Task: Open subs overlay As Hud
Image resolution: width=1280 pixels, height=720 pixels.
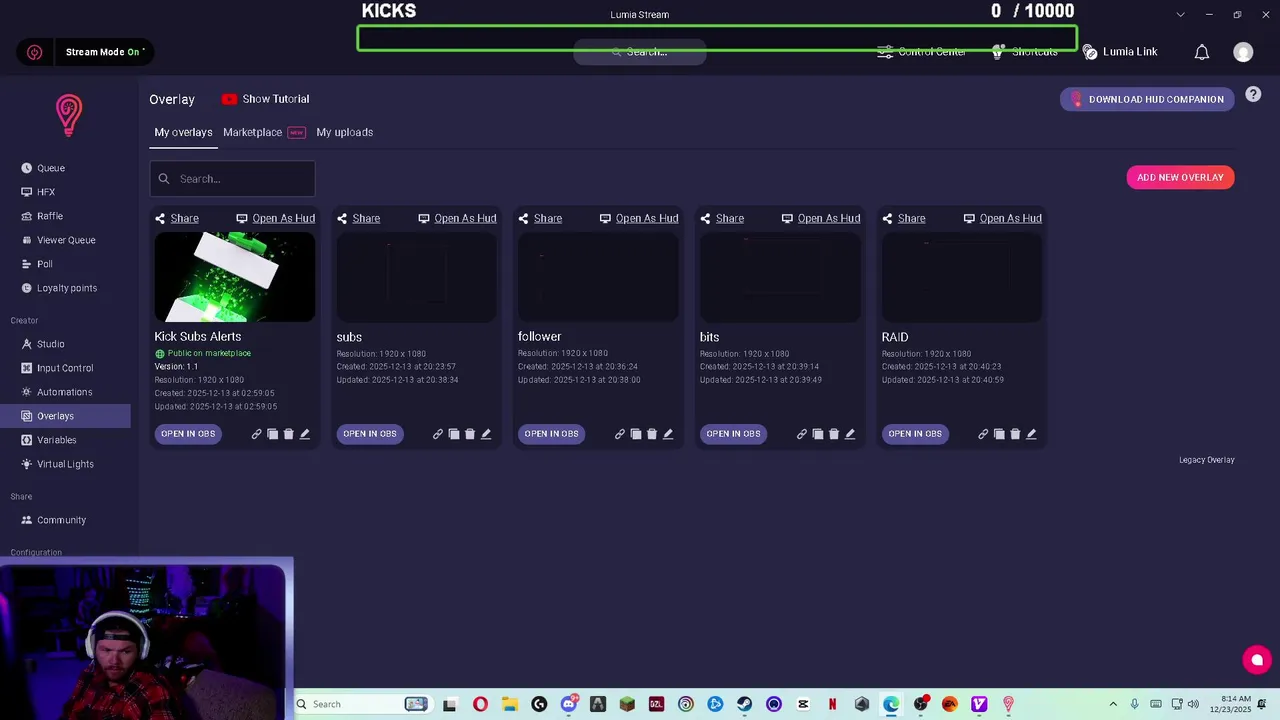Action: (457, 218)
